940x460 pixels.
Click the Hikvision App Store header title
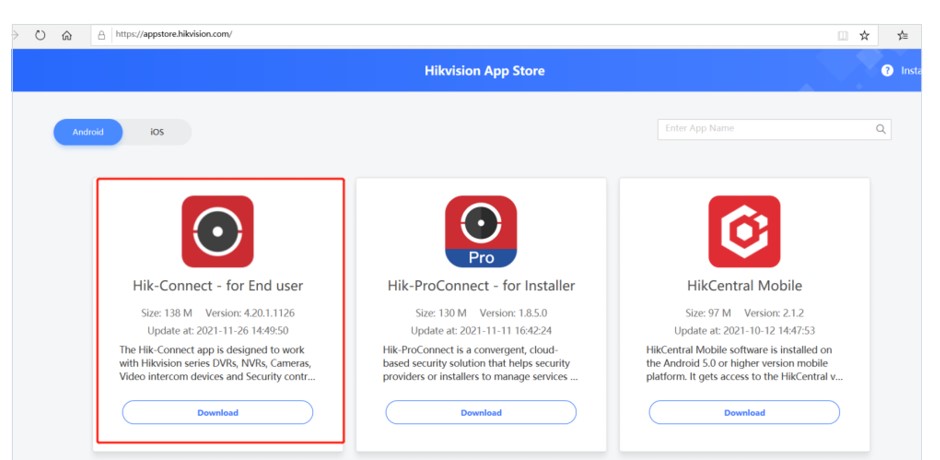point(484,71)
